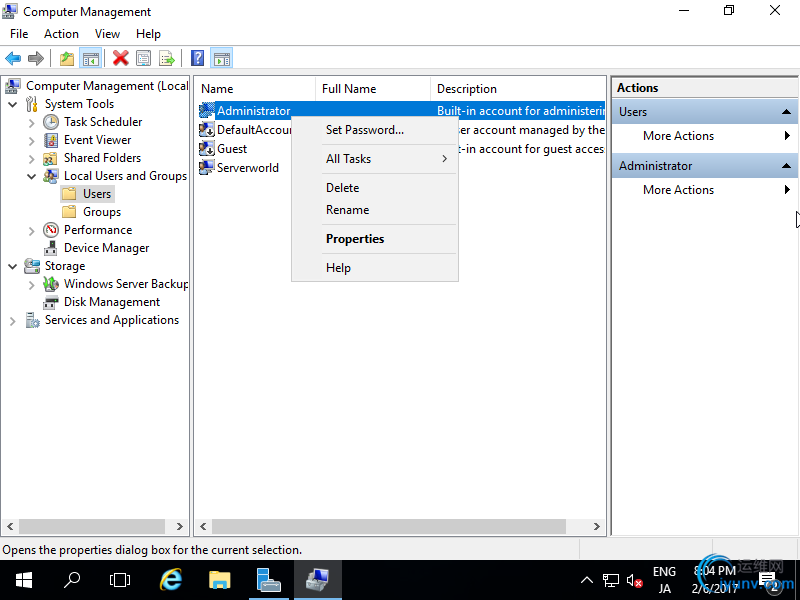
Task: Sort by the Description column header
Action: point(518,89)
